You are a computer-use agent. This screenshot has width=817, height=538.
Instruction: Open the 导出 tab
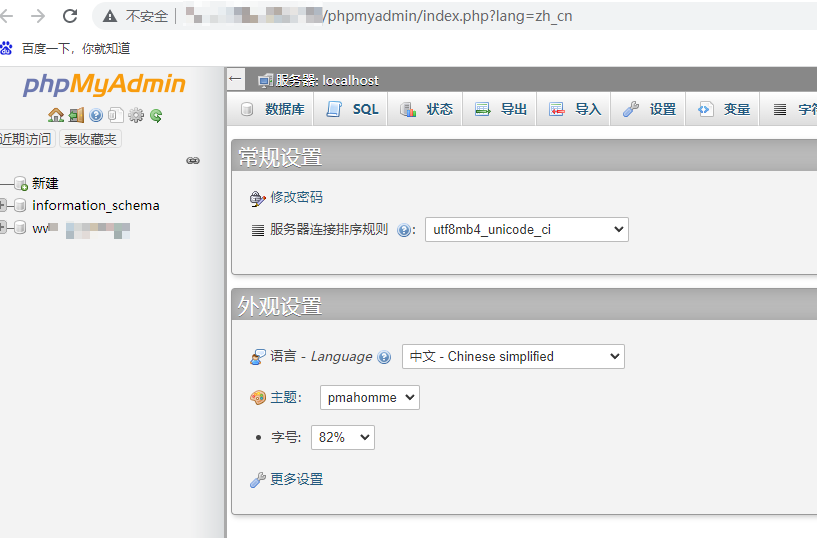point(500,109)
